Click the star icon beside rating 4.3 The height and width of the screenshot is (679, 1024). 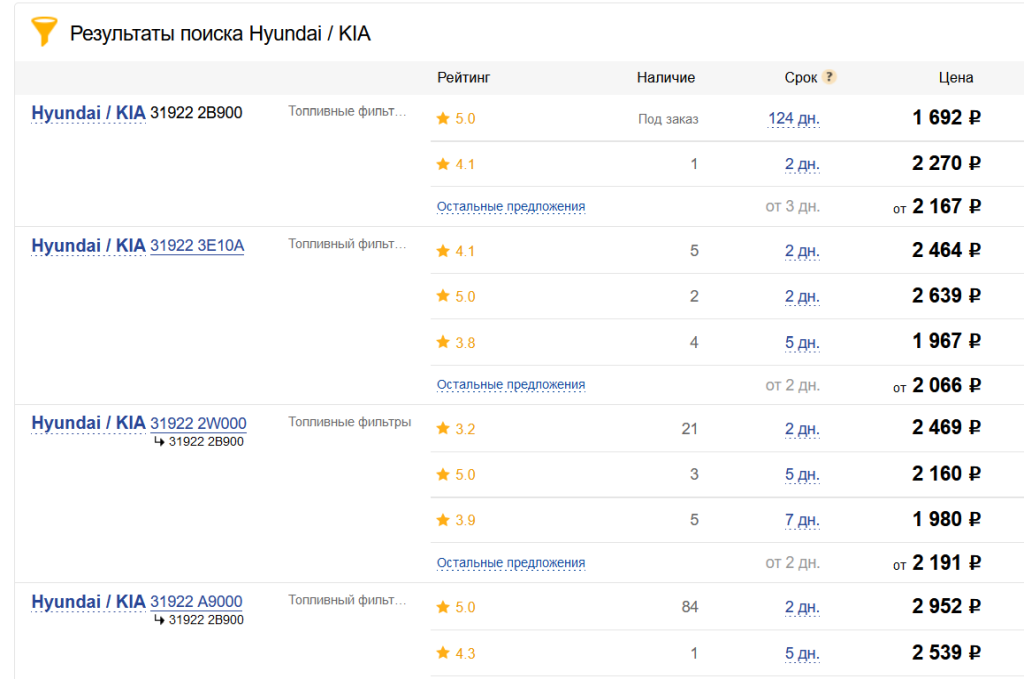pyautogui.click(x=443, y=654)
